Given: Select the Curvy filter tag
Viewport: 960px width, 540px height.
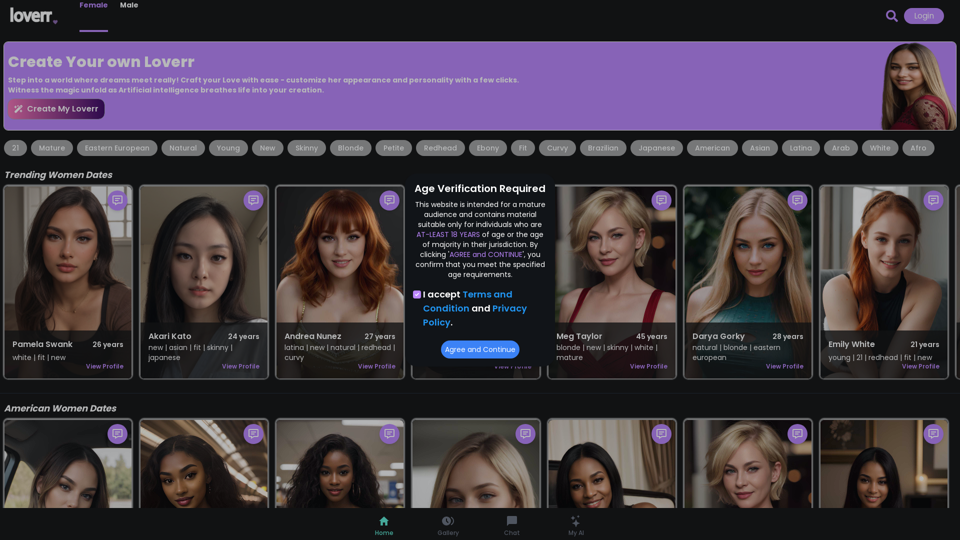Looking at the screenshot, I should click(x=557, y=148).
